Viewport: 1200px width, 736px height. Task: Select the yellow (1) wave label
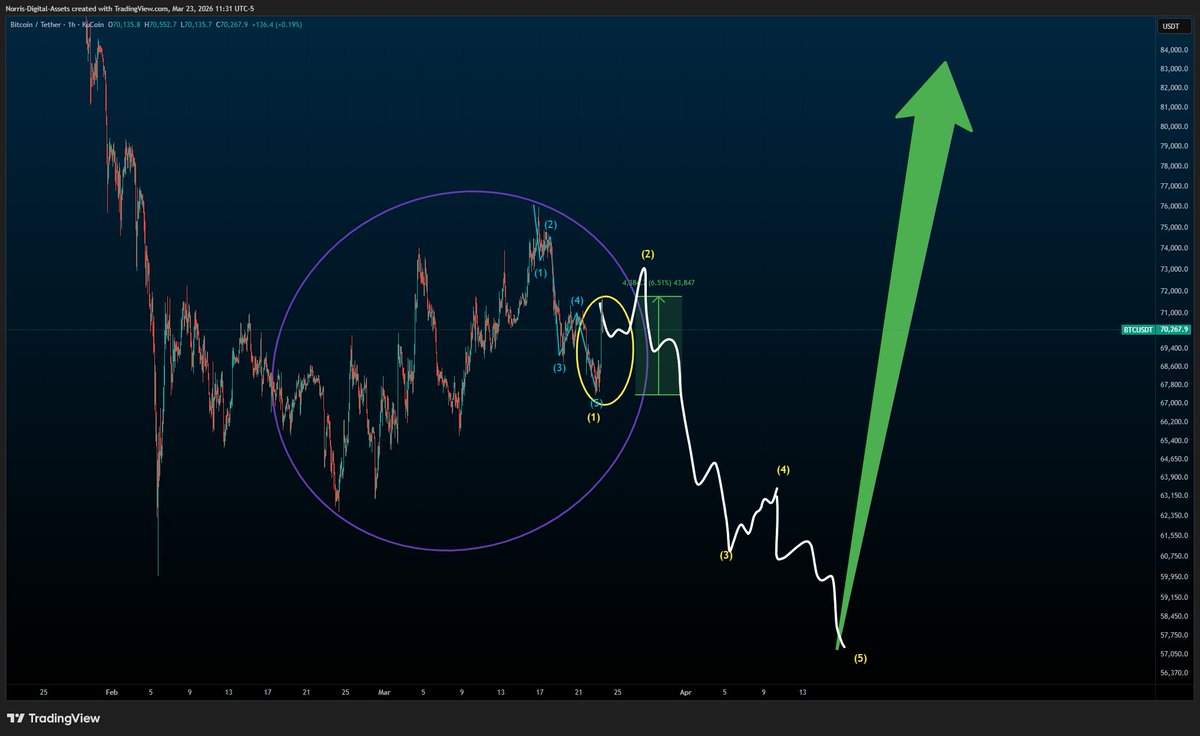[x=593, y=417]
